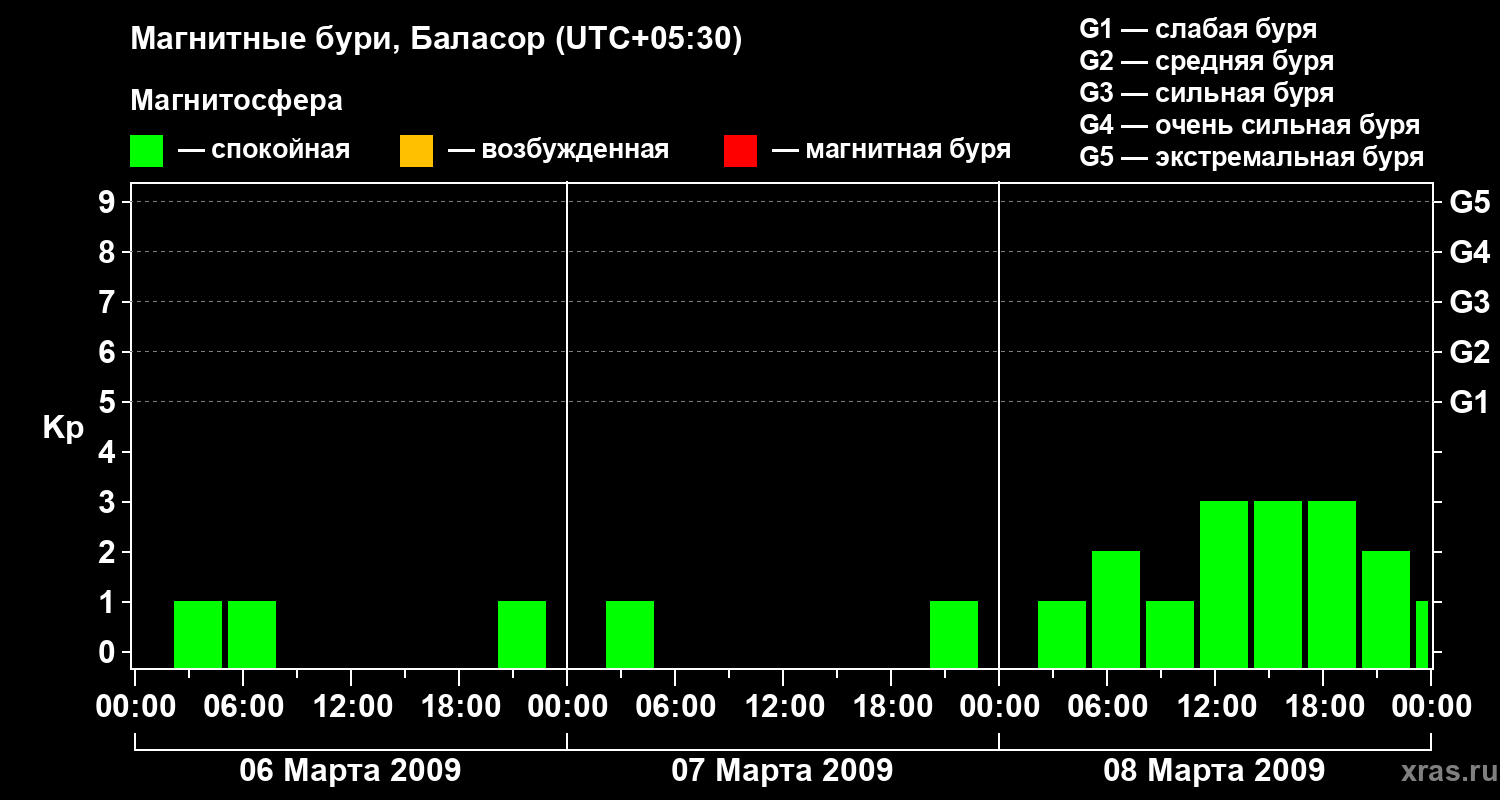Image resolution: width=1500 pixels, height=800 pixels.
Task: Click Kp 2 bar after 18:00 on 08 Марта
Action: coord(1386,609)
